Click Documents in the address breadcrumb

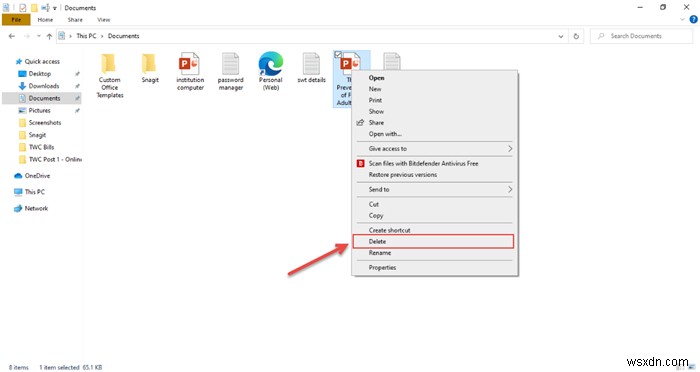(x=124, y=36)
